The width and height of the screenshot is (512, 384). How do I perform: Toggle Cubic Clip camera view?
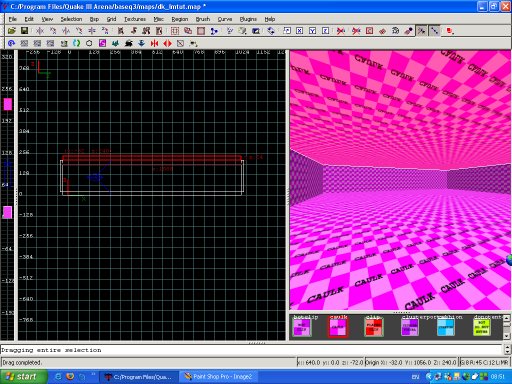coord(256,31)
